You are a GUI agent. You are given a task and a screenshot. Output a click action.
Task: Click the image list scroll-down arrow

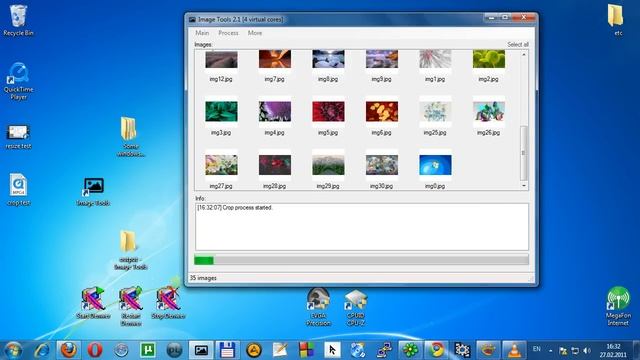pos(524,185)
